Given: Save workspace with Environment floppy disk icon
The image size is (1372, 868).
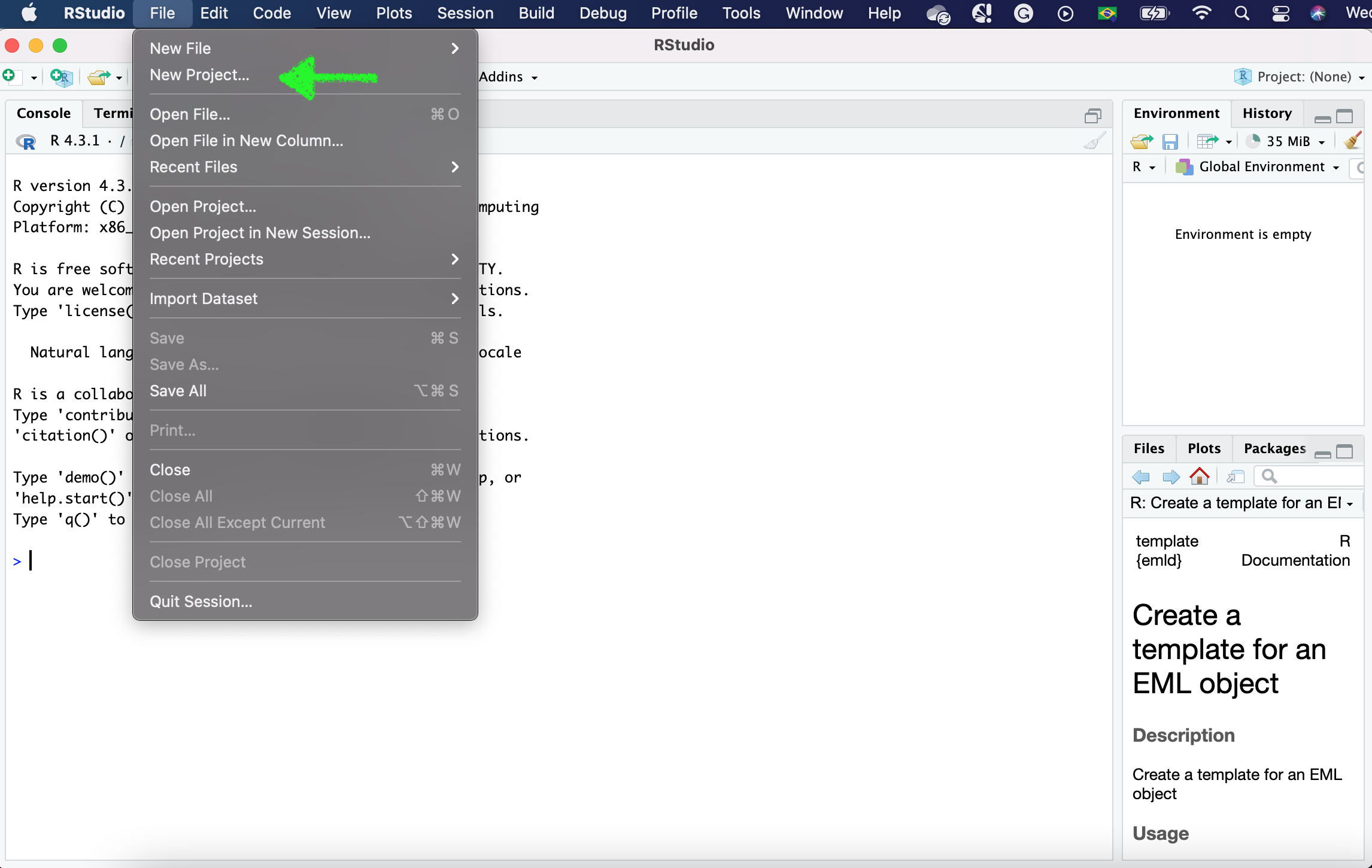Looking at the screenshot, I should pyautogui.click(x=1170, y=141).
